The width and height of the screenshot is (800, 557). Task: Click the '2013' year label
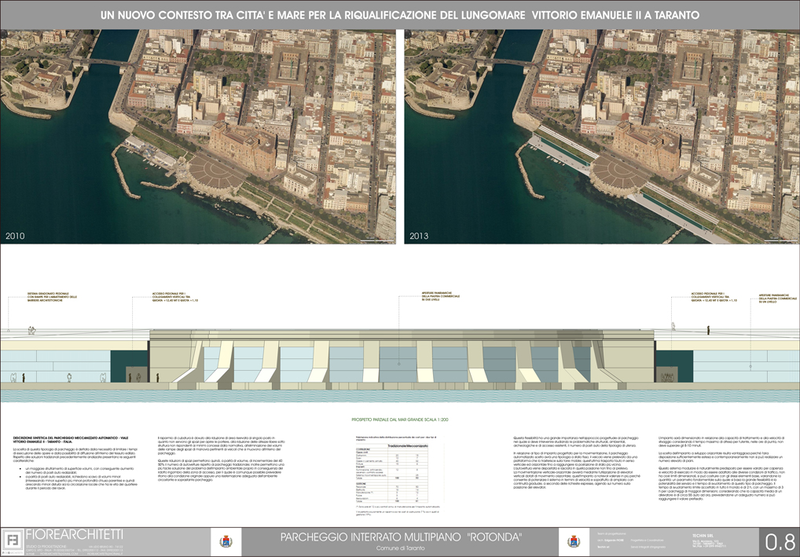tap(420, 237)
